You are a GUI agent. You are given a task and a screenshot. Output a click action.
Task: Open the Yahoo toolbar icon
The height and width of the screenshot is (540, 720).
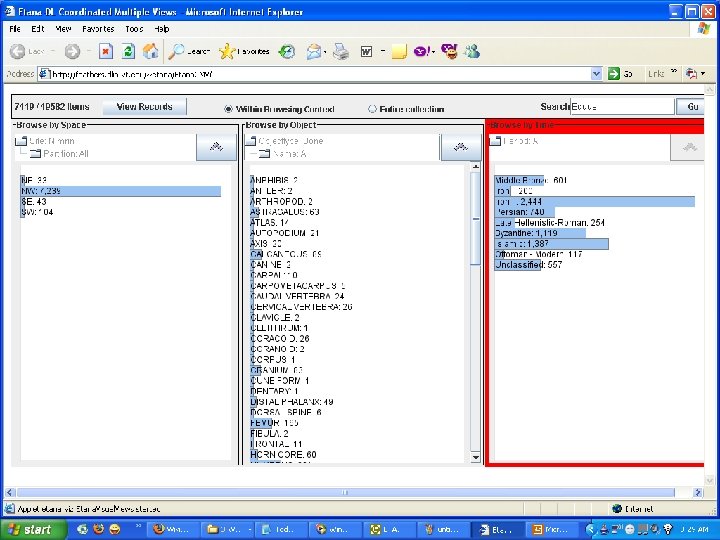(422, 51)
